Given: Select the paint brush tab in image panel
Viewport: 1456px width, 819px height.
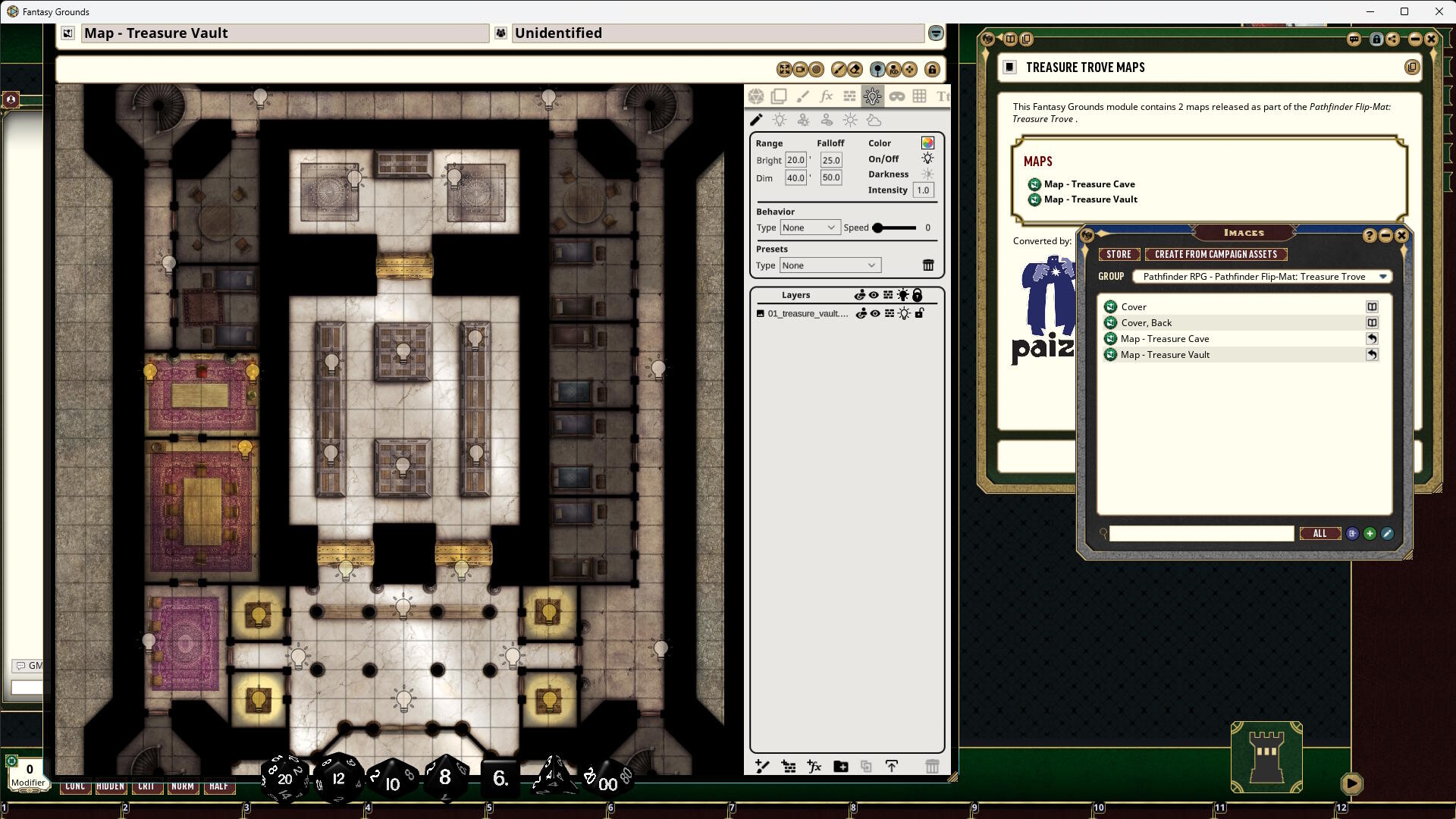Looking at the screenshot, I should click(802, 96).
